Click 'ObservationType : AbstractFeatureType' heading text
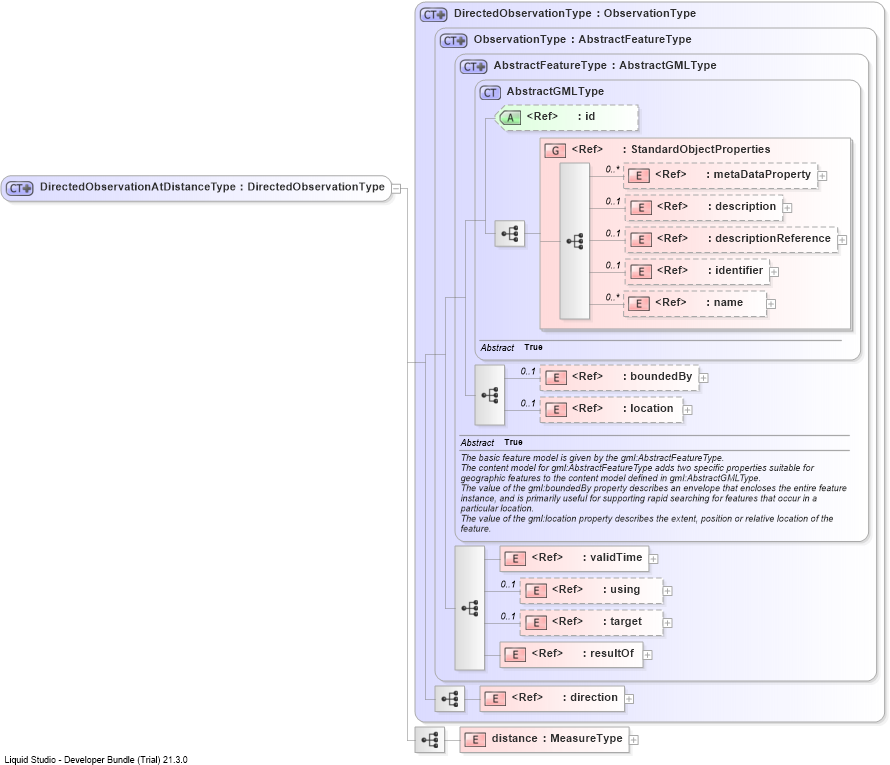 [x=582, y=39]
